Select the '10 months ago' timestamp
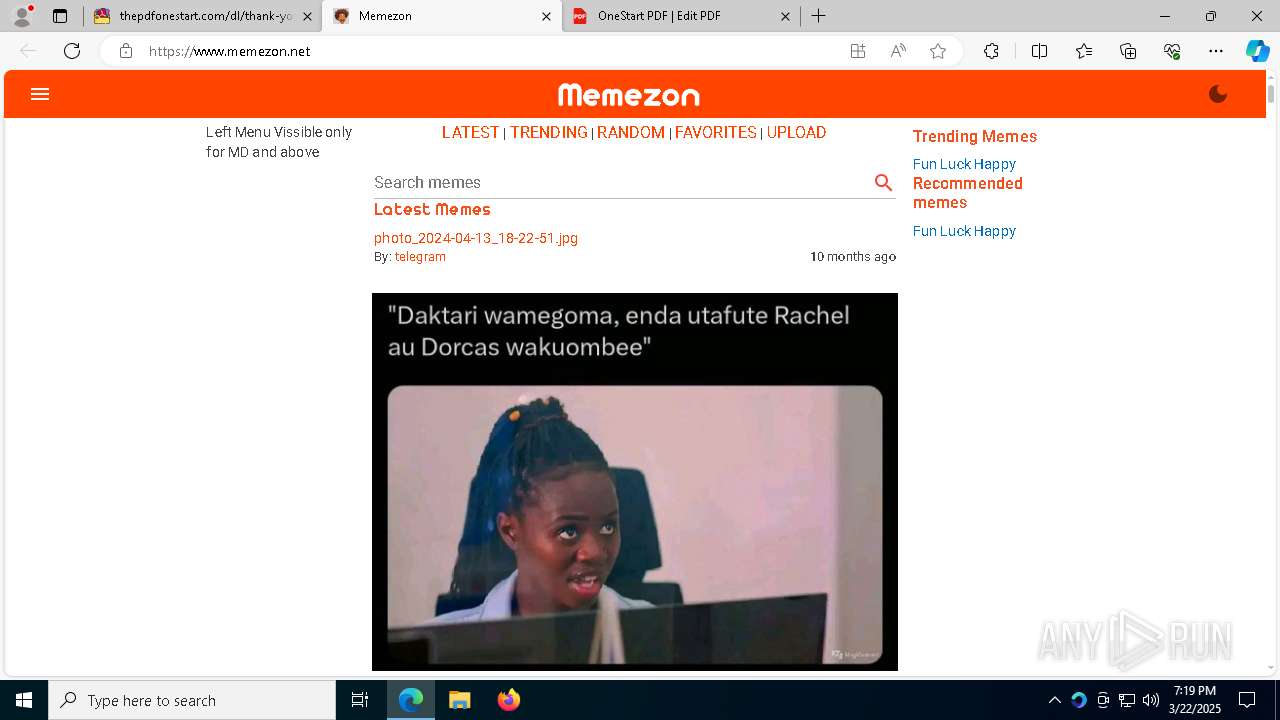The image size is (1280, 720). 853,257
